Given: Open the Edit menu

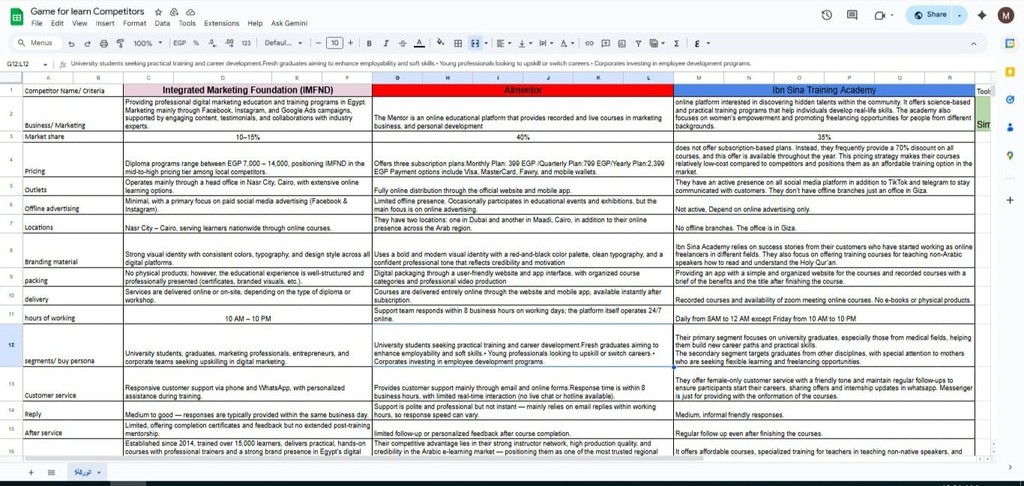Looking at the screenshot, I should (x=57, y=23).
